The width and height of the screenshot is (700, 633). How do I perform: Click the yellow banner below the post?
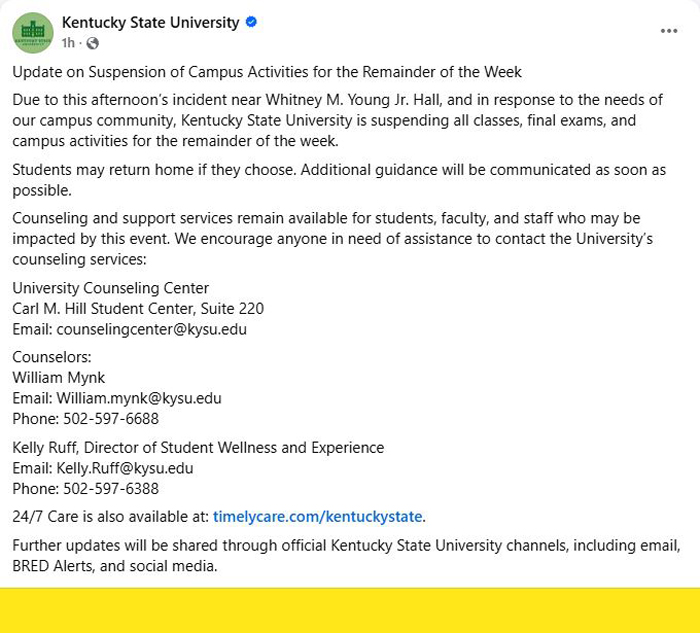[350, 610]
